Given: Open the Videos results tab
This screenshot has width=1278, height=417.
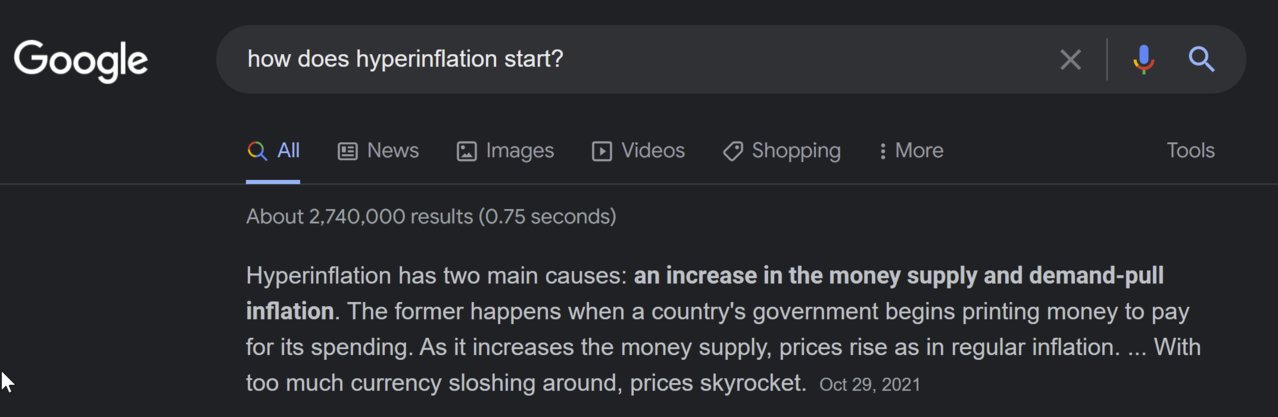Looking at the screenshot, I should 638,151.
